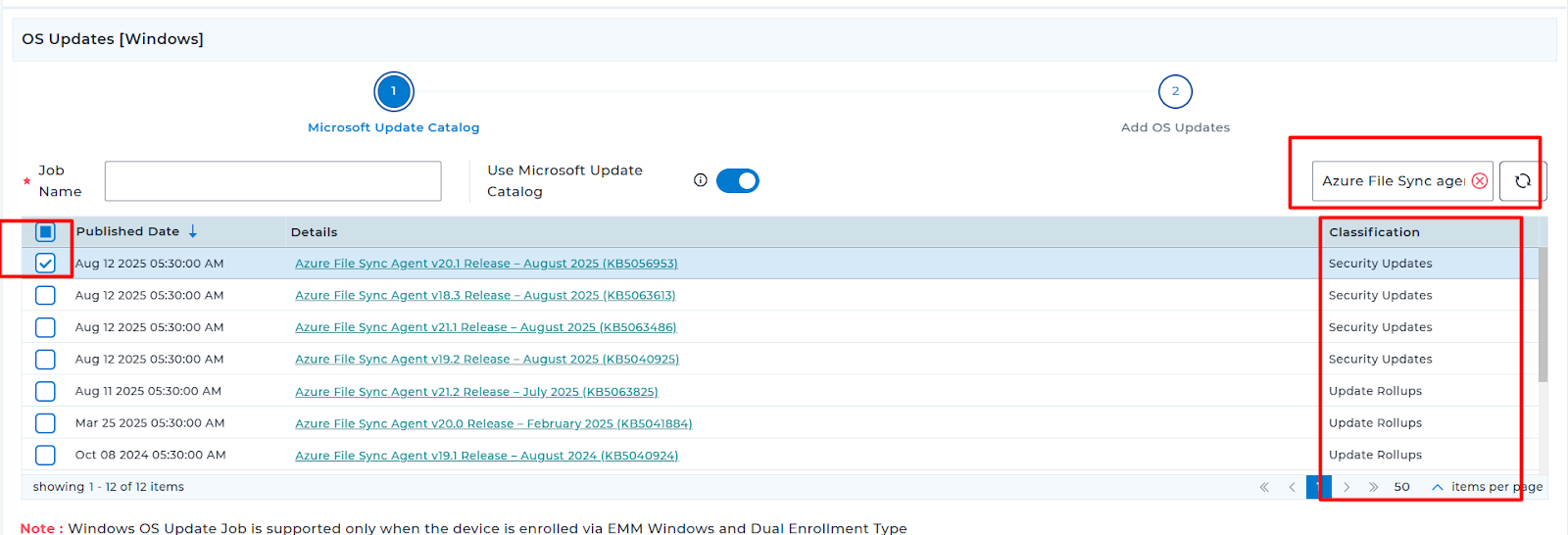Go to the next page of results
Screen dimensions: 1568x535
pos(1347,487)
